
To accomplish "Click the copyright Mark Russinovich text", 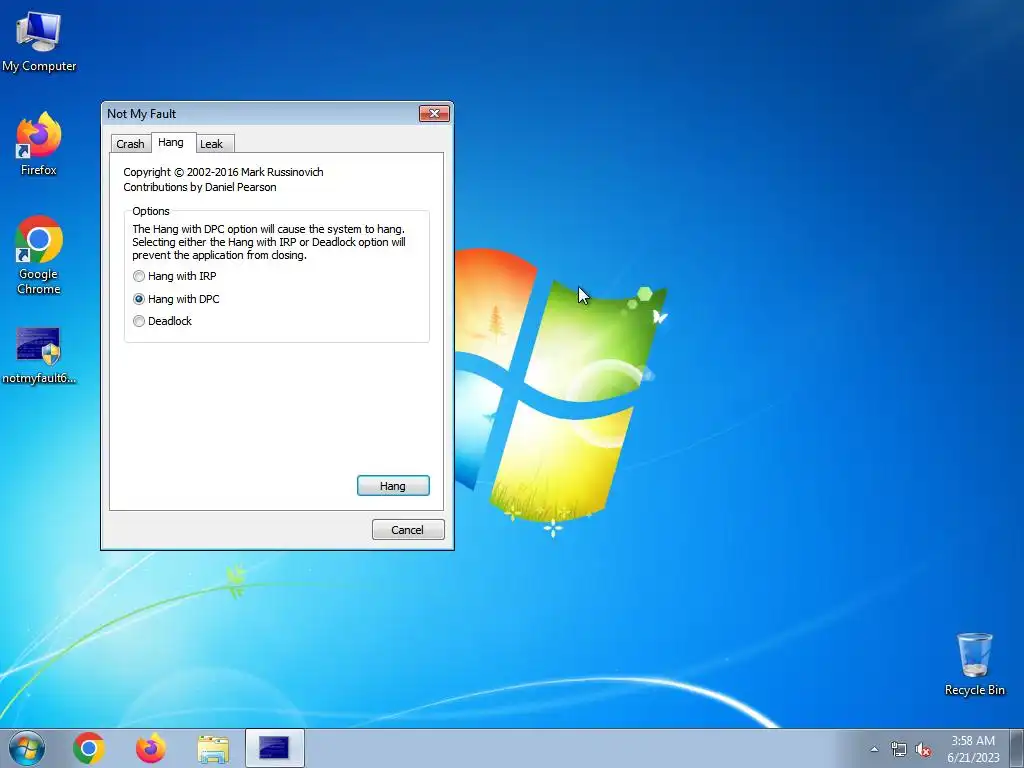I will (223, 172).
